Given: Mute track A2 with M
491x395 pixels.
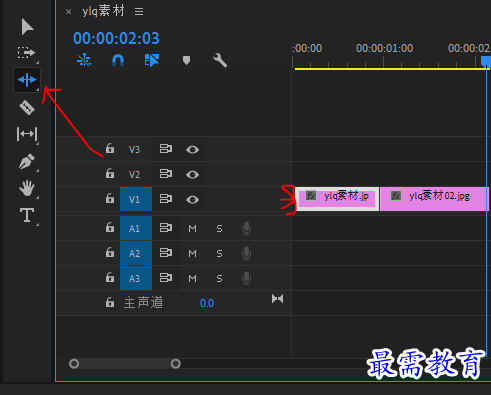Looking at the screenshot, I should pos(192,254).
